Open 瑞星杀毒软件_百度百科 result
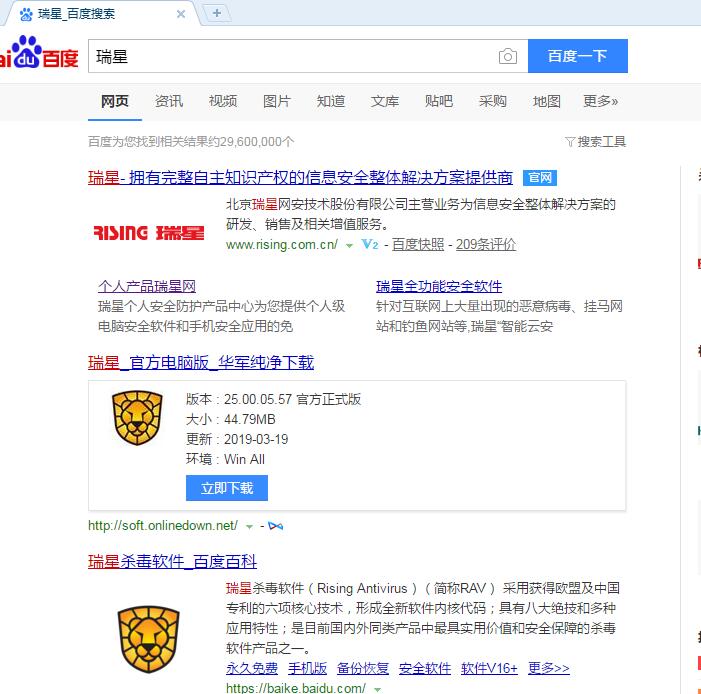701x694 pixels. (173, 561)
